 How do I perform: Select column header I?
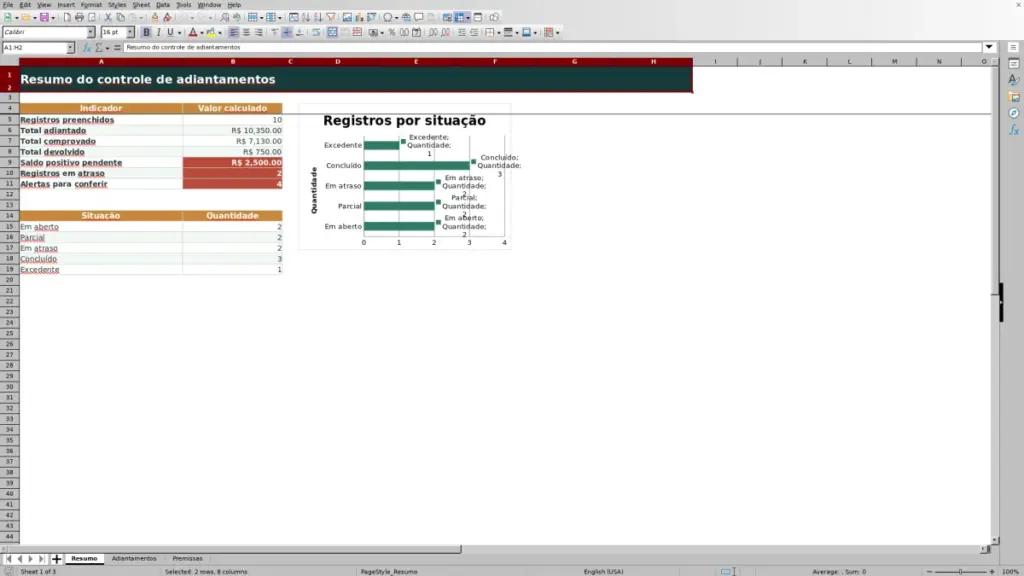(715, 61)
